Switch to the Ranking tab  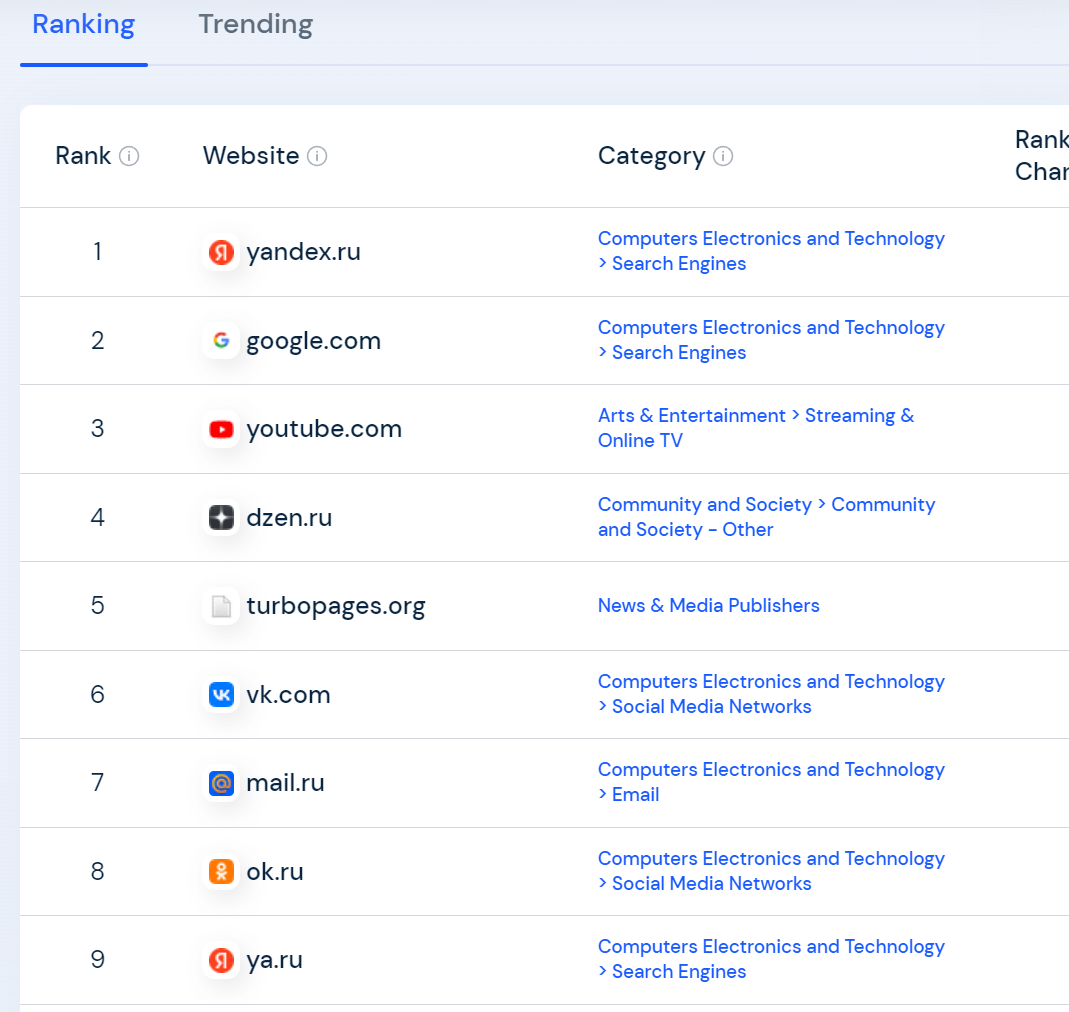point(84,25)
